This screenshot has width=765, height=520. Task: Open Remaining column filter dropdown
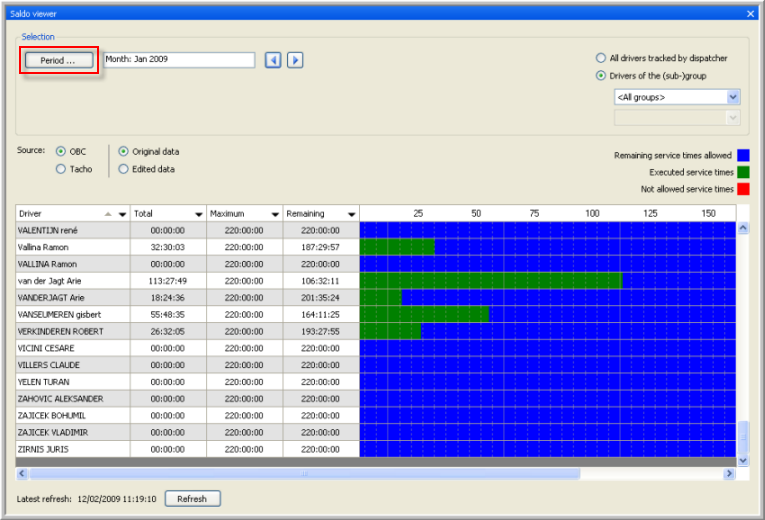click(351, 214)
